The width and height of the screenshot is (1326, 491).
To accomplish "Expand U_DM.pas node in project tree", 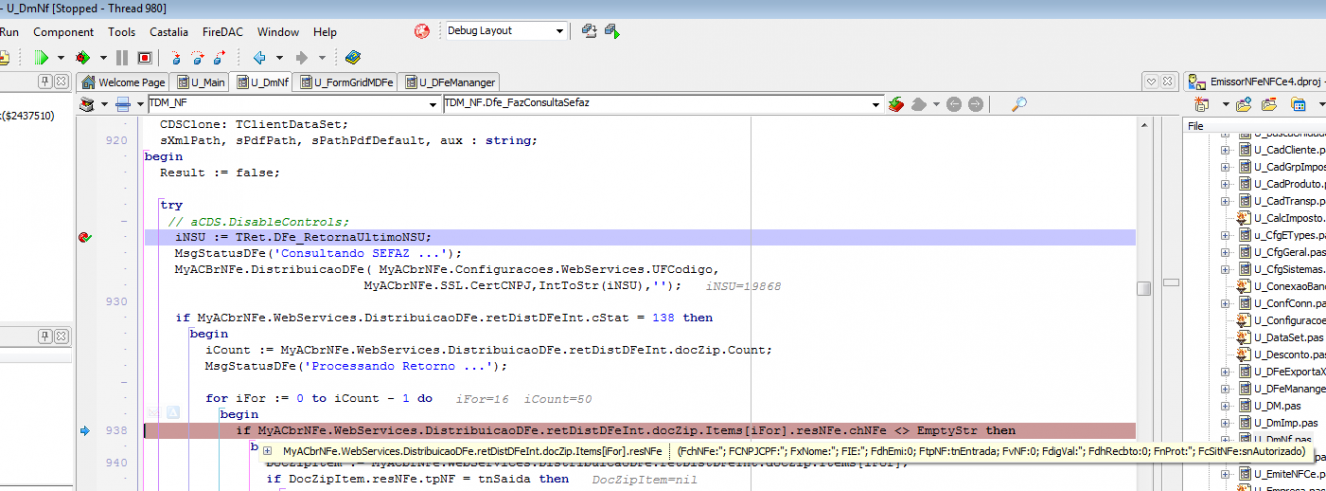I will tap(1224, 405).
